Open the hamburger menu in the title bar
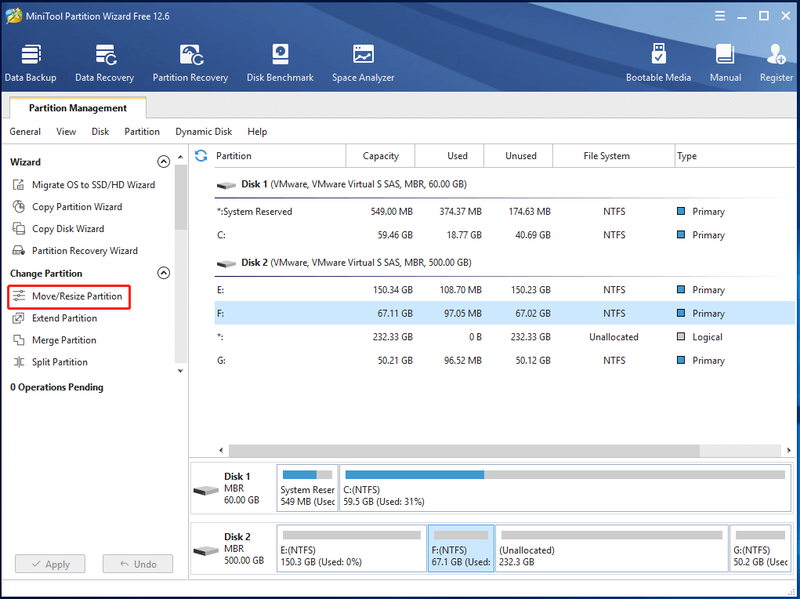The image size is (800, 599). tap(720, 16)
